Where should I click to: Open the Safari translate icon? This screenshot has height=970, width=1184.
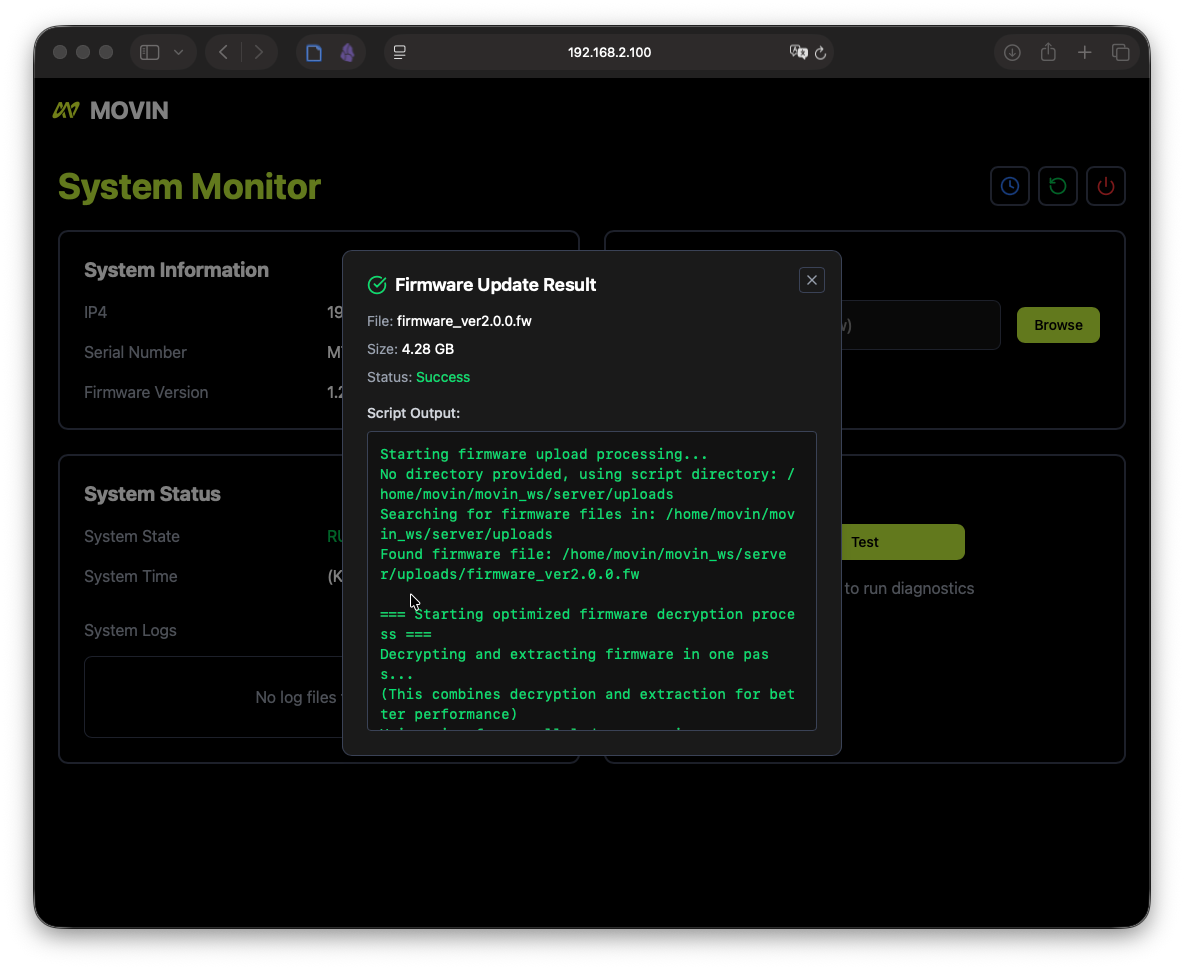(x=798, y=53)
